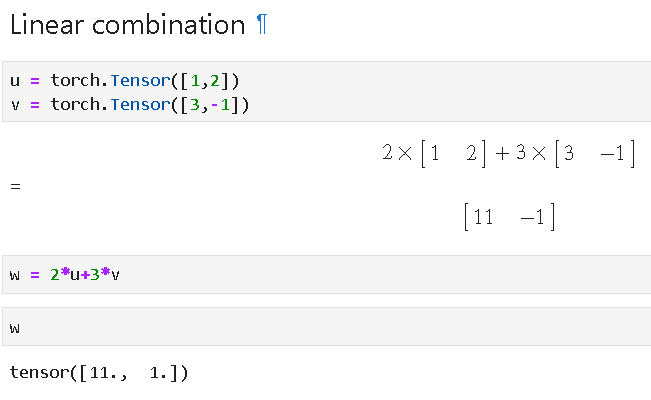Click the 3*v term in the w assignment
The height and width of the screenshot is (400, 651).
pyautogui.click(x=103, y=275)
